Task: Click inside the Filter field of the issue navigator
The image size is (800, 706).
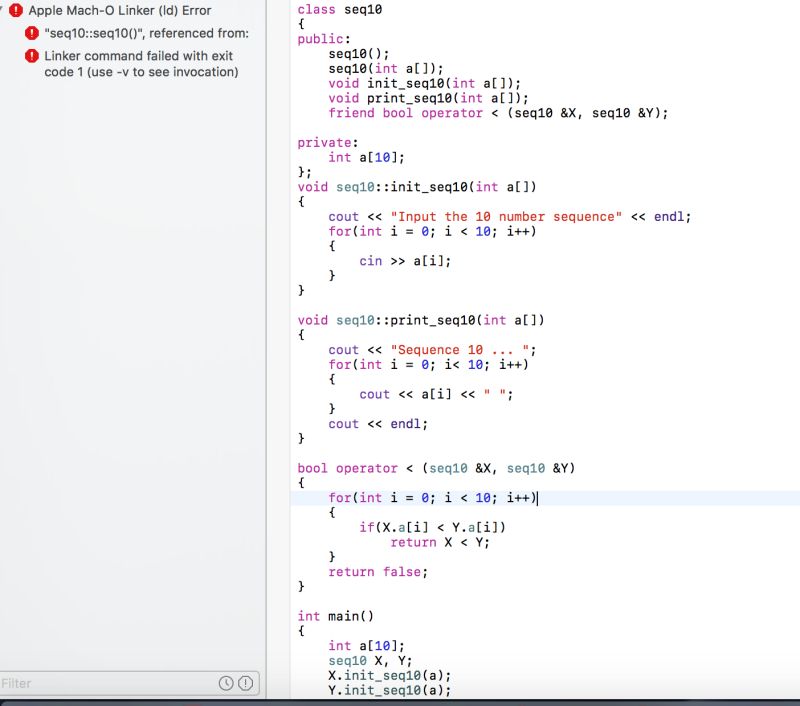Action: pyautogui.click(x=100, y=683)
